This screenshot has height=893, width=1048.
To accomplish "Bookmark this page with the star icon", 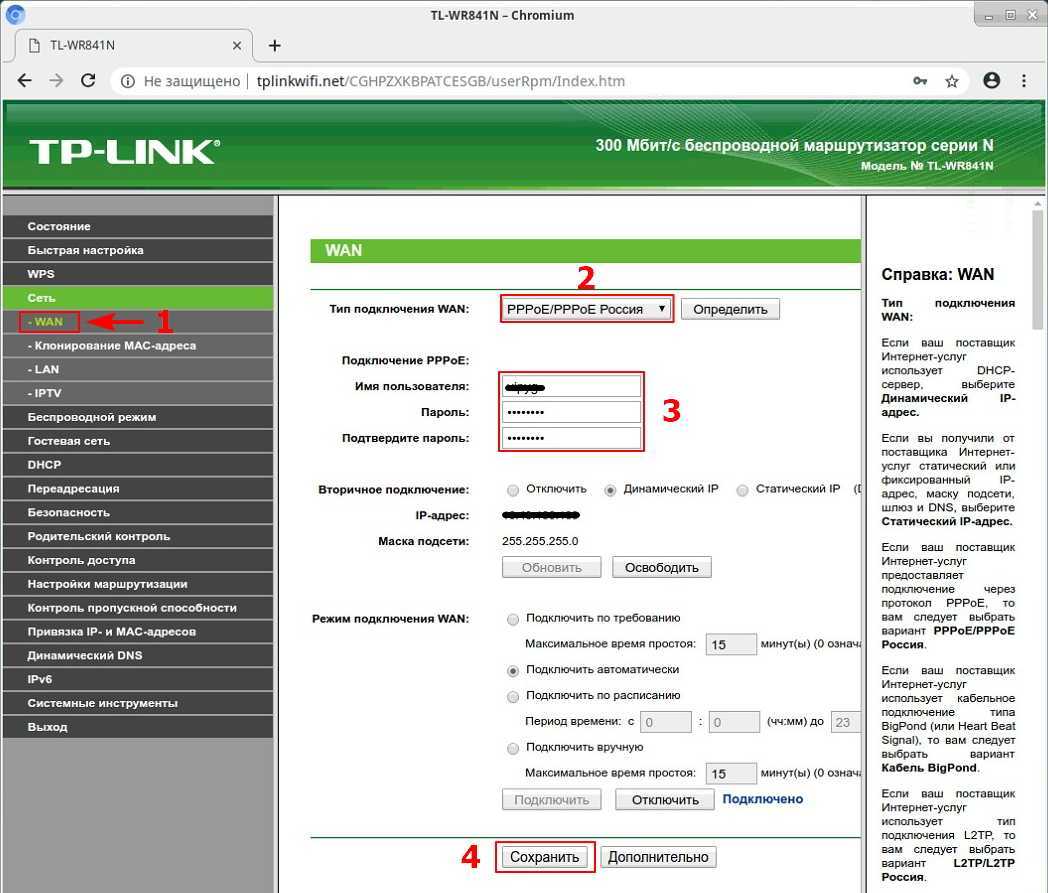I will (x=952, y=81).
